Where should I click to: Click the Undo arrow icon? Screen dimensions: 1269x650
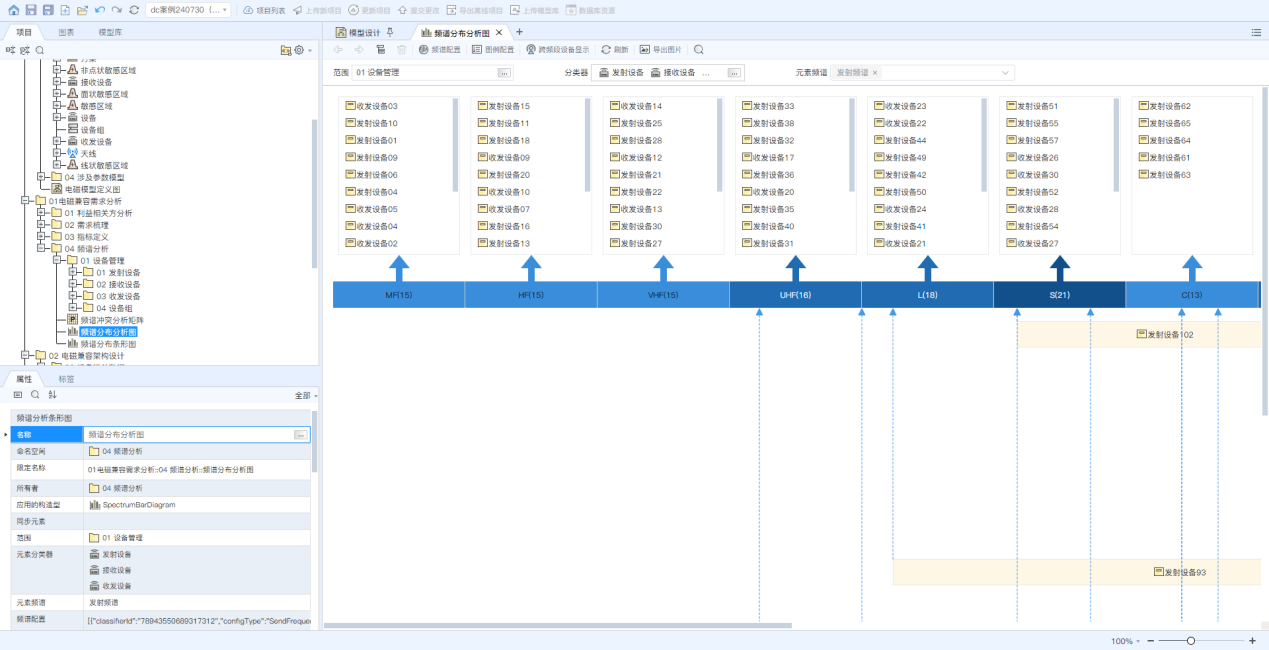99,9
